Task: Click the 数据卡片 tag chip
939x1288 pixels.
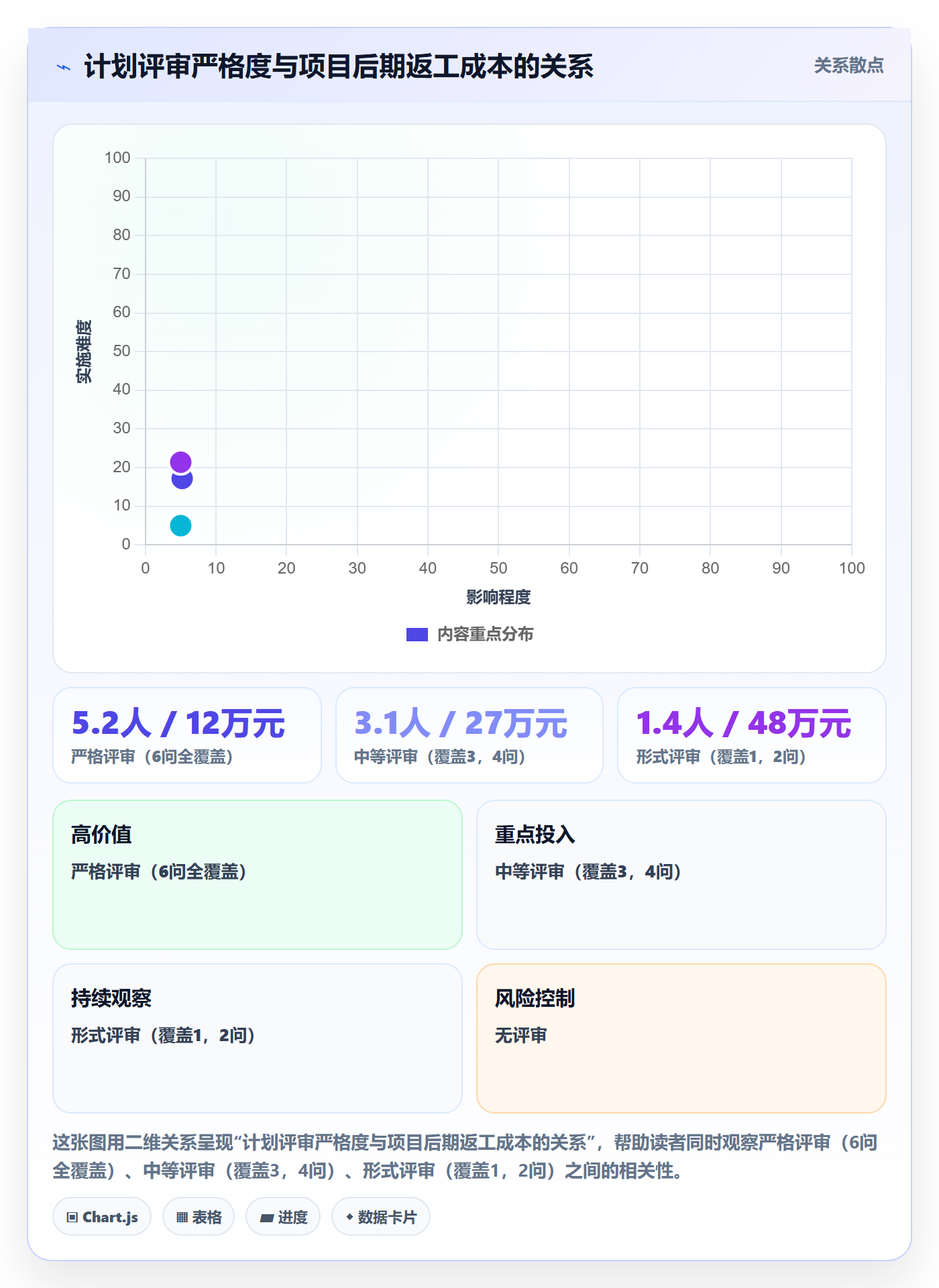Action: (381, 1217)
